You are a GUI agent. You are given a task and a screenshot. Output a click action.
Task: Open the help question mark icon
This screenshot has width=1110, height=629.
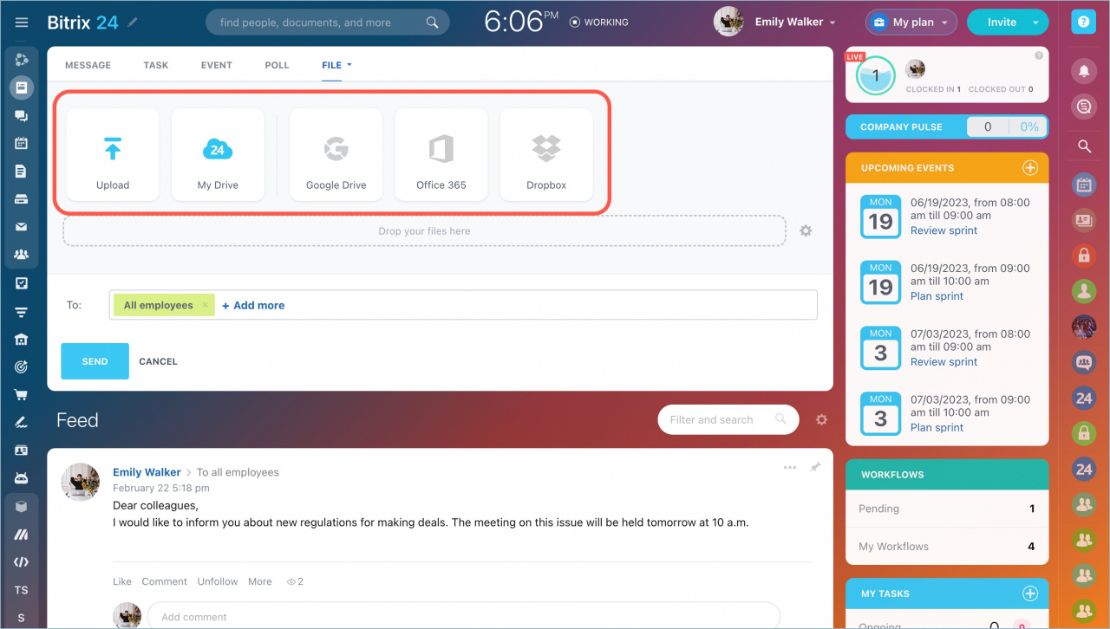click(x=1083, y=22)
